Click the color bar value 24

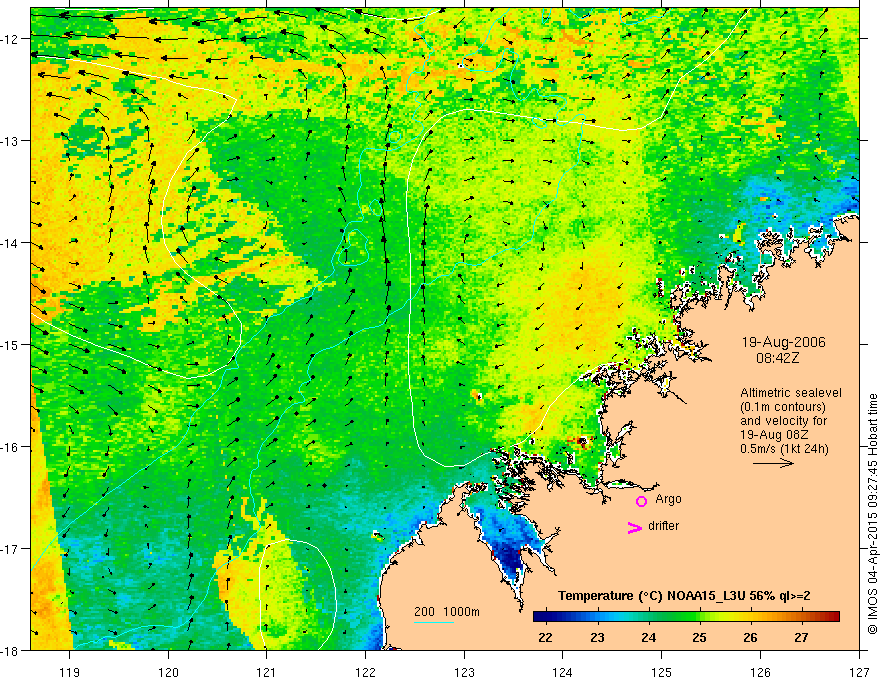click(648, 637)
